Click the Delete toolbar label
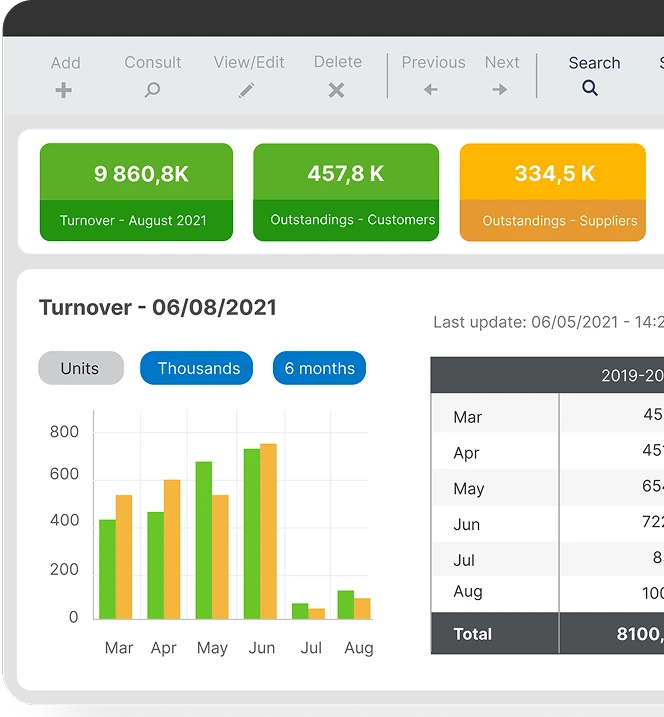Screen dimensions: 664x717 pos(337,62)
